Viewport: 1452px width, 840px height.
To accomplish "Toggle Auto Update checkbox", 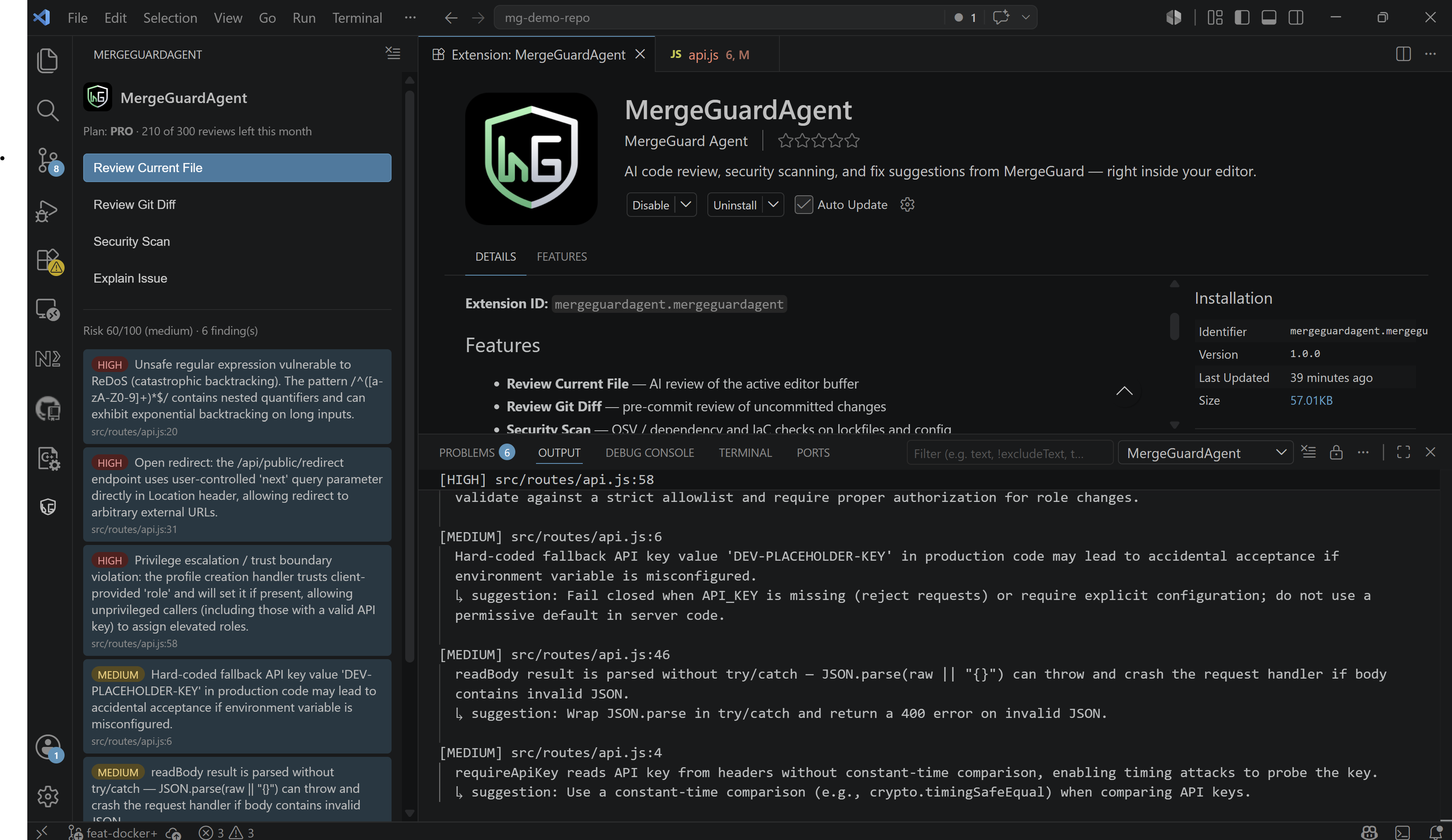I will (x=803, y=204).
